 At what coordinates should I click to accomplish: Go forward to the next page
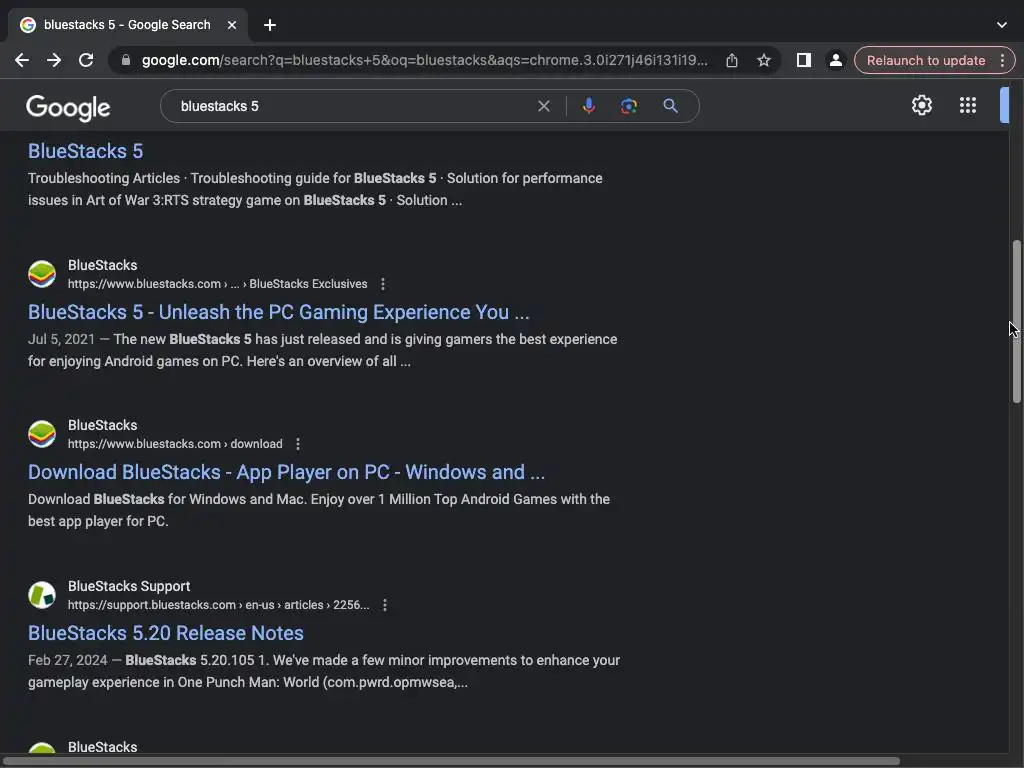[x=54, y=60]
